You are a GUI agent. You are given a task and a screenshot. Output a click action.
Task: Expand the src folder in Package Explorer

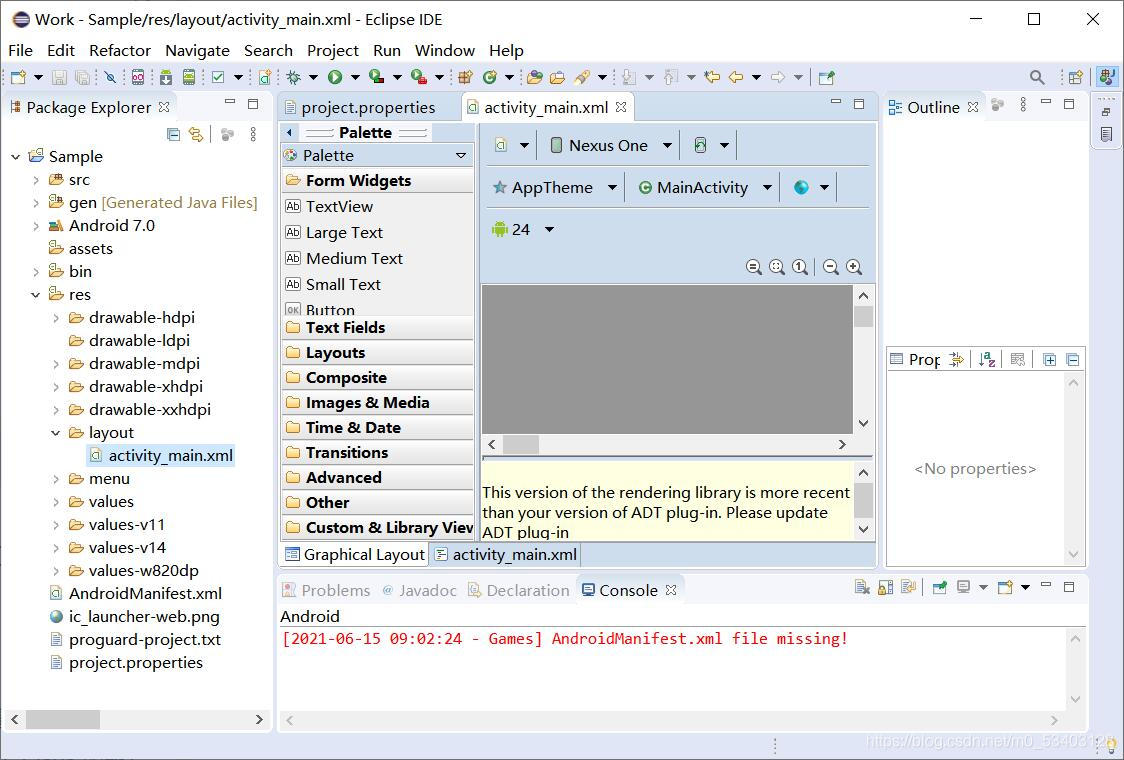(x=35, y=179)
